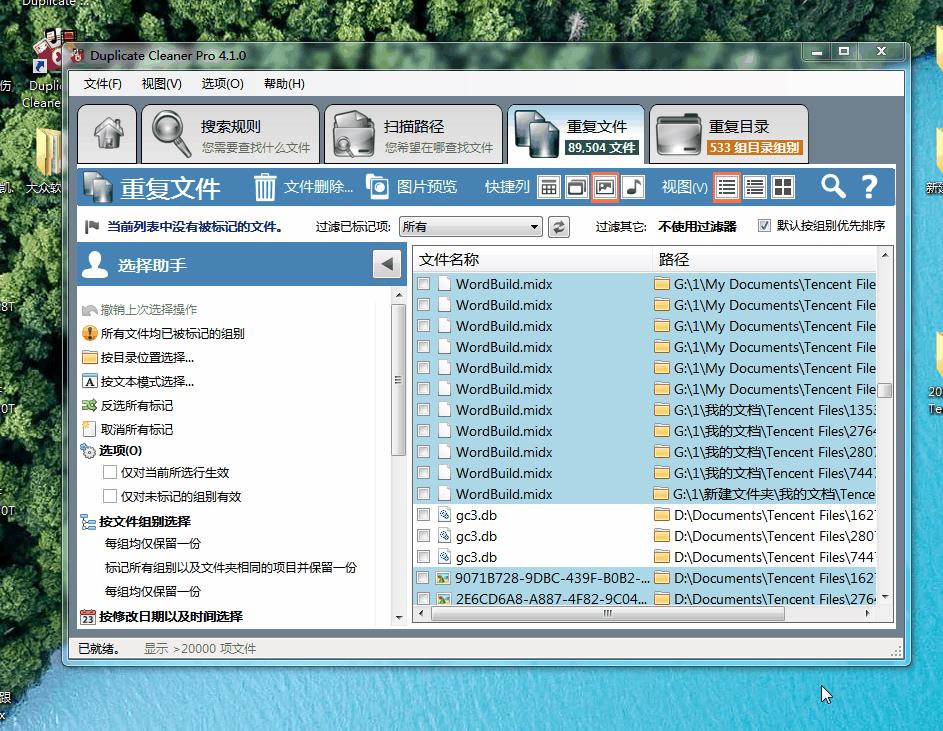Image resolution: width=943 pixels, height=731 pixels.
Task: Click the image file icon of the 2E6CD6A8 row
Action: (x=443, y=599)
